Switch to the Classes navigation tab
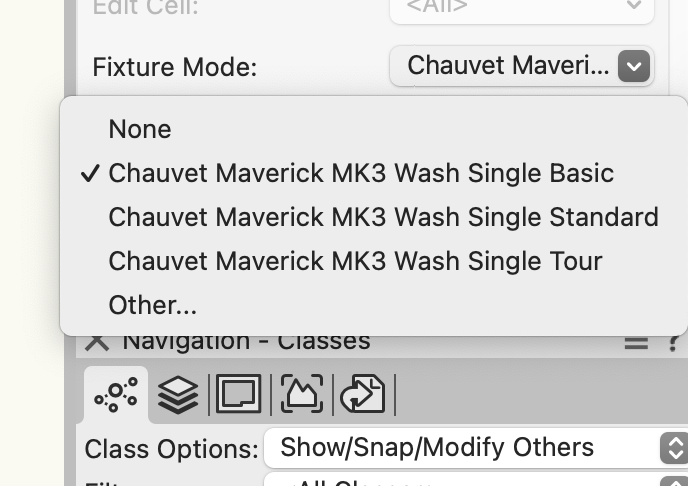Image resolution: width=688 pixels, height=486 pixels. pyautogui.click(x=116, y=395)
